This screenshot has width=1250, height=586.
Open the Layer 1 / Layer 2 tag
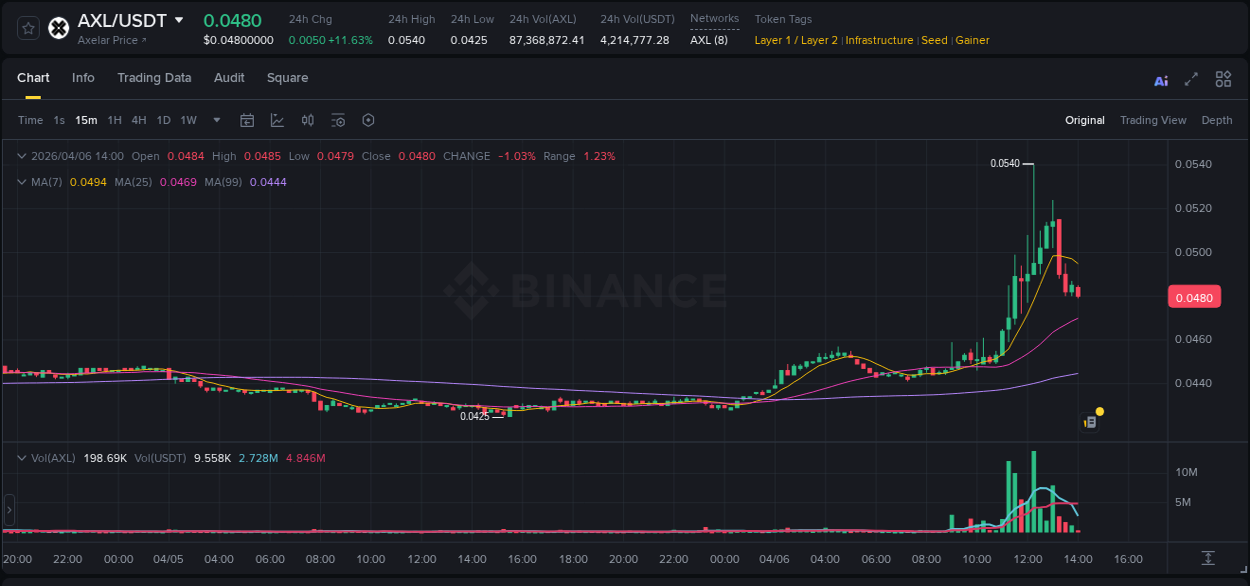pos(796,40)
